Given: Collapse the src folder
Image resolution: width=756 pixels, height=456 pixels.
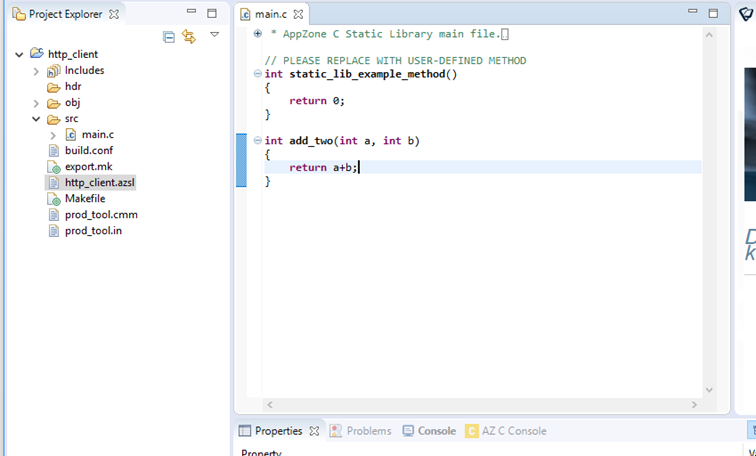Looking at the screenshot, I should coord(36,119).
